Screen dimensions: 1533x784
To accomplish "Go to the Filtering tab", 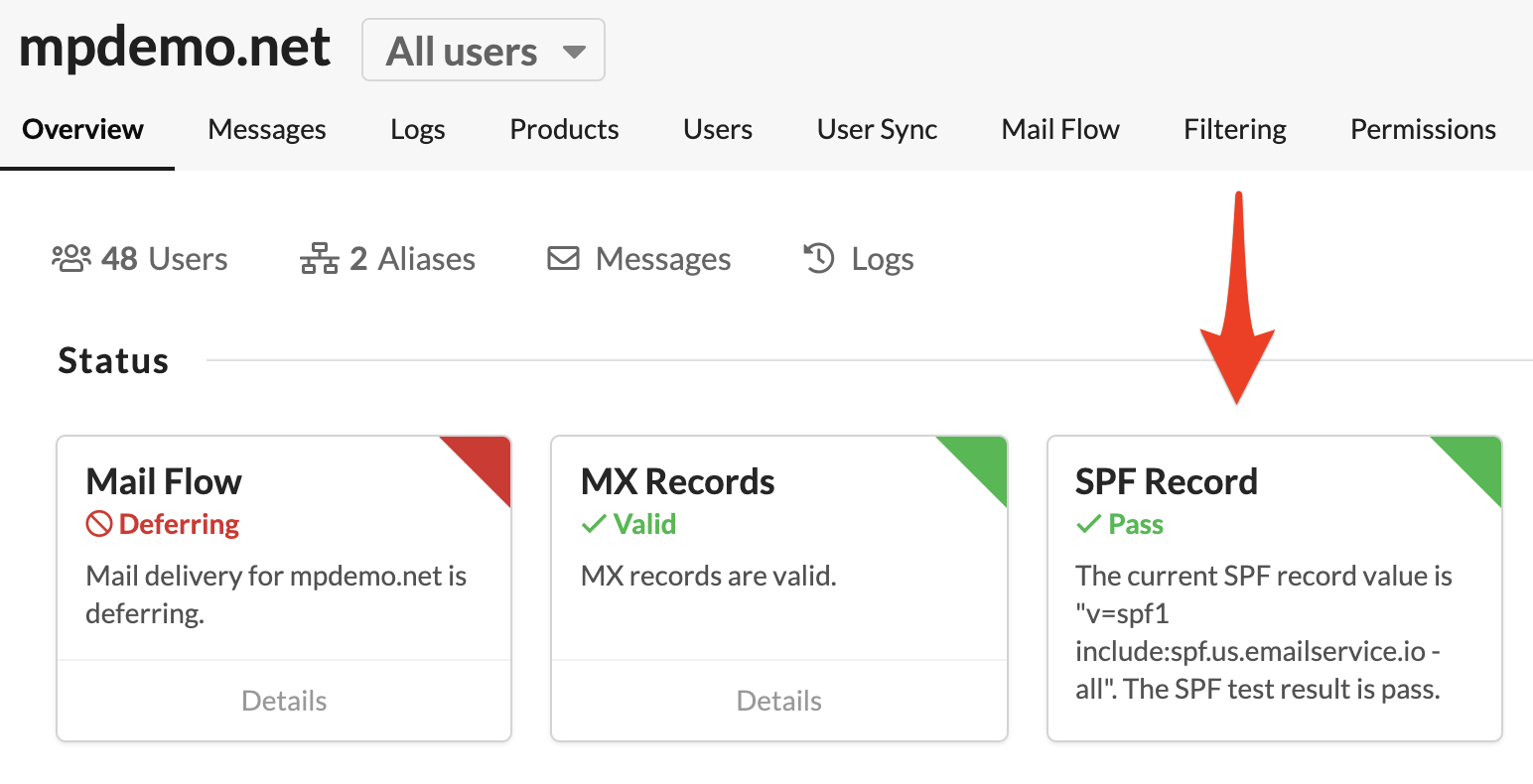I will 1235,129.
